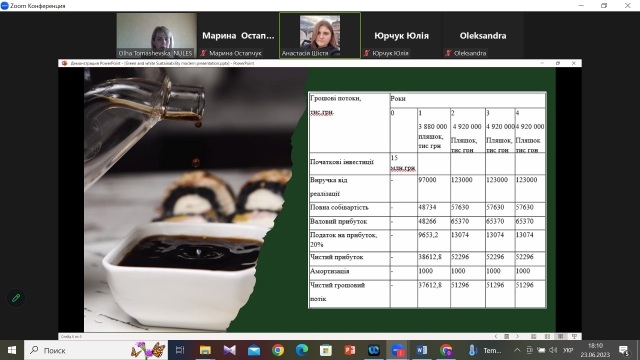Show hidden system tray icons

517,350
